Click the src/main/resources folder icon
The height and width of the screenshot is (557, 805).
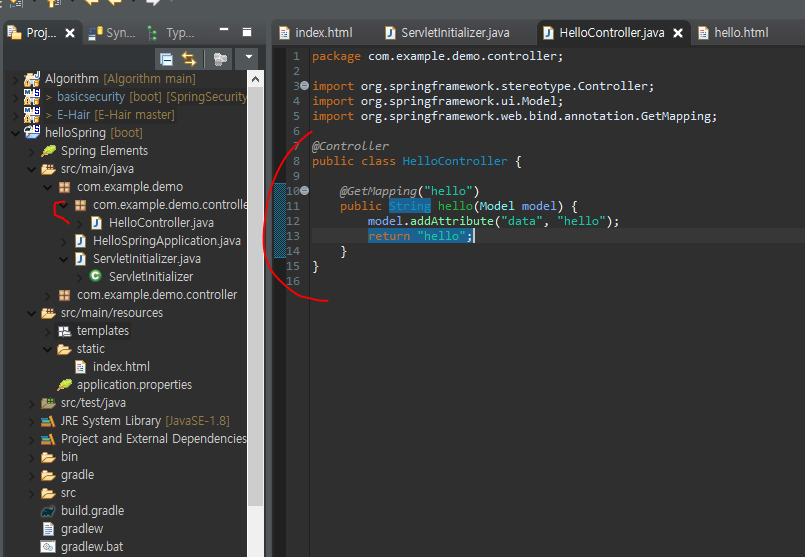(x=48, y=313)
